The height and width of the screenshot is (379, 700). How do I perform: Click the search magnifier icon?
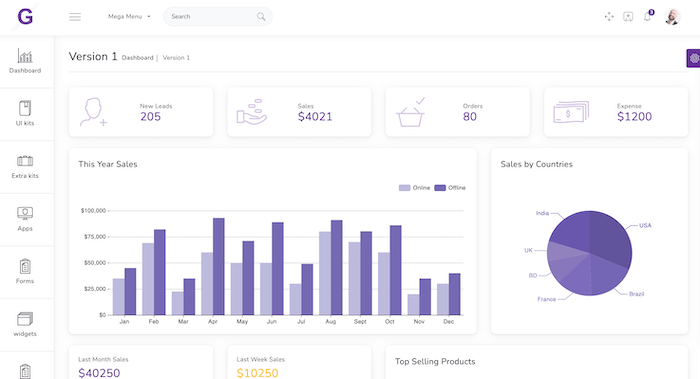pyautogui.click(x=261, y=17)
